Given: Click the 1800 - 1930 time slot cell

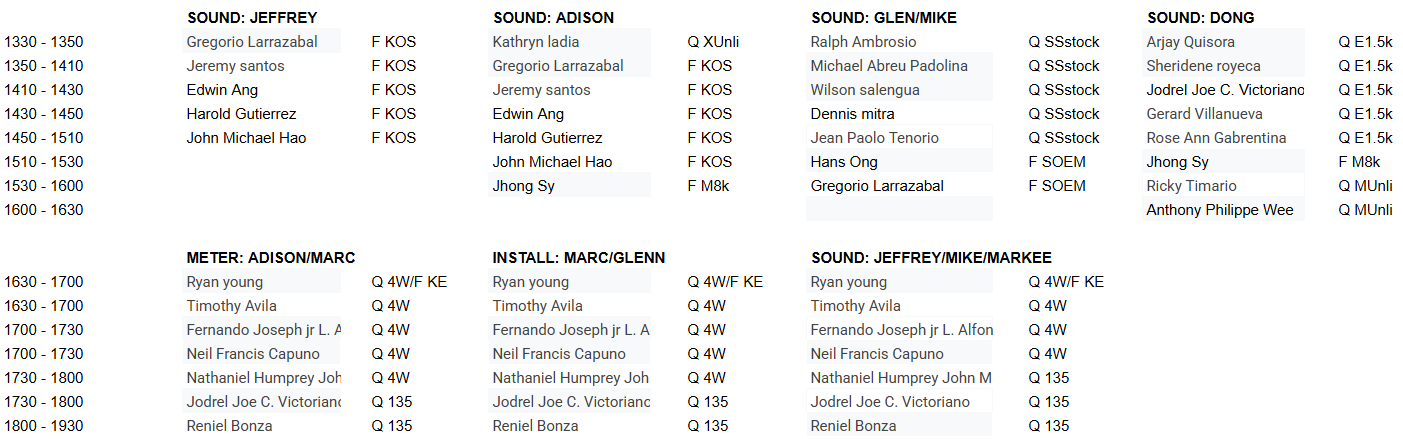Looking at the screenshot, I should click(x=44, y=426).
